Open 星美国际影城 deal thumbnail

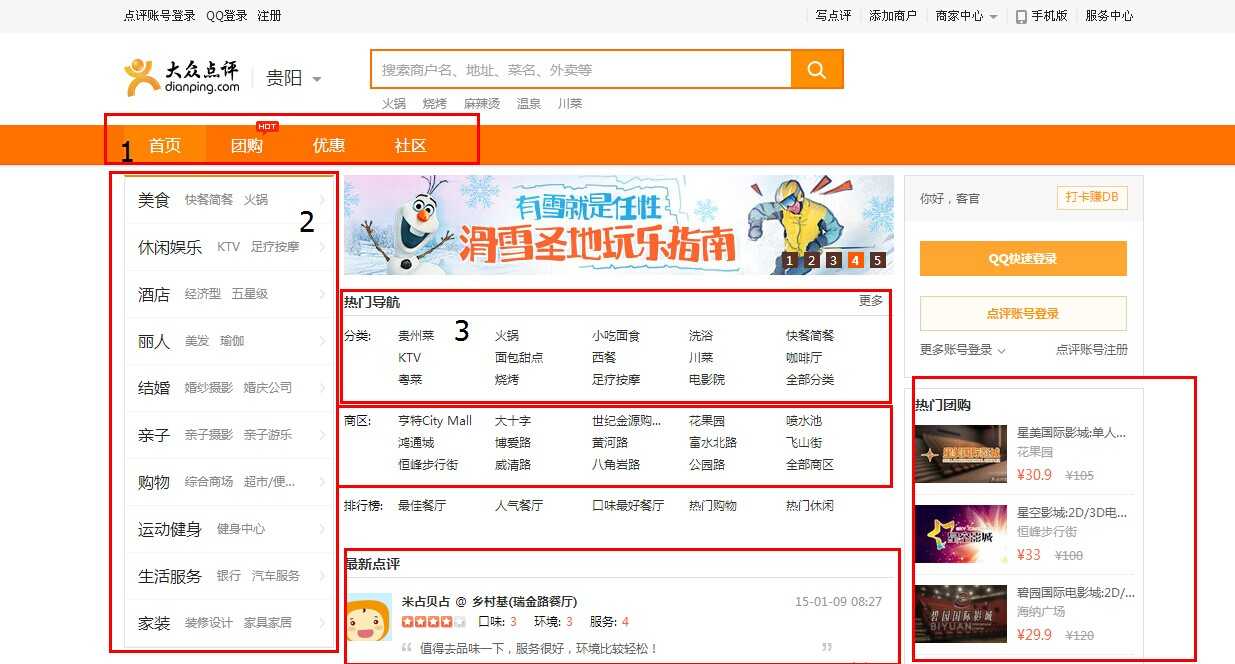[961, 453]
